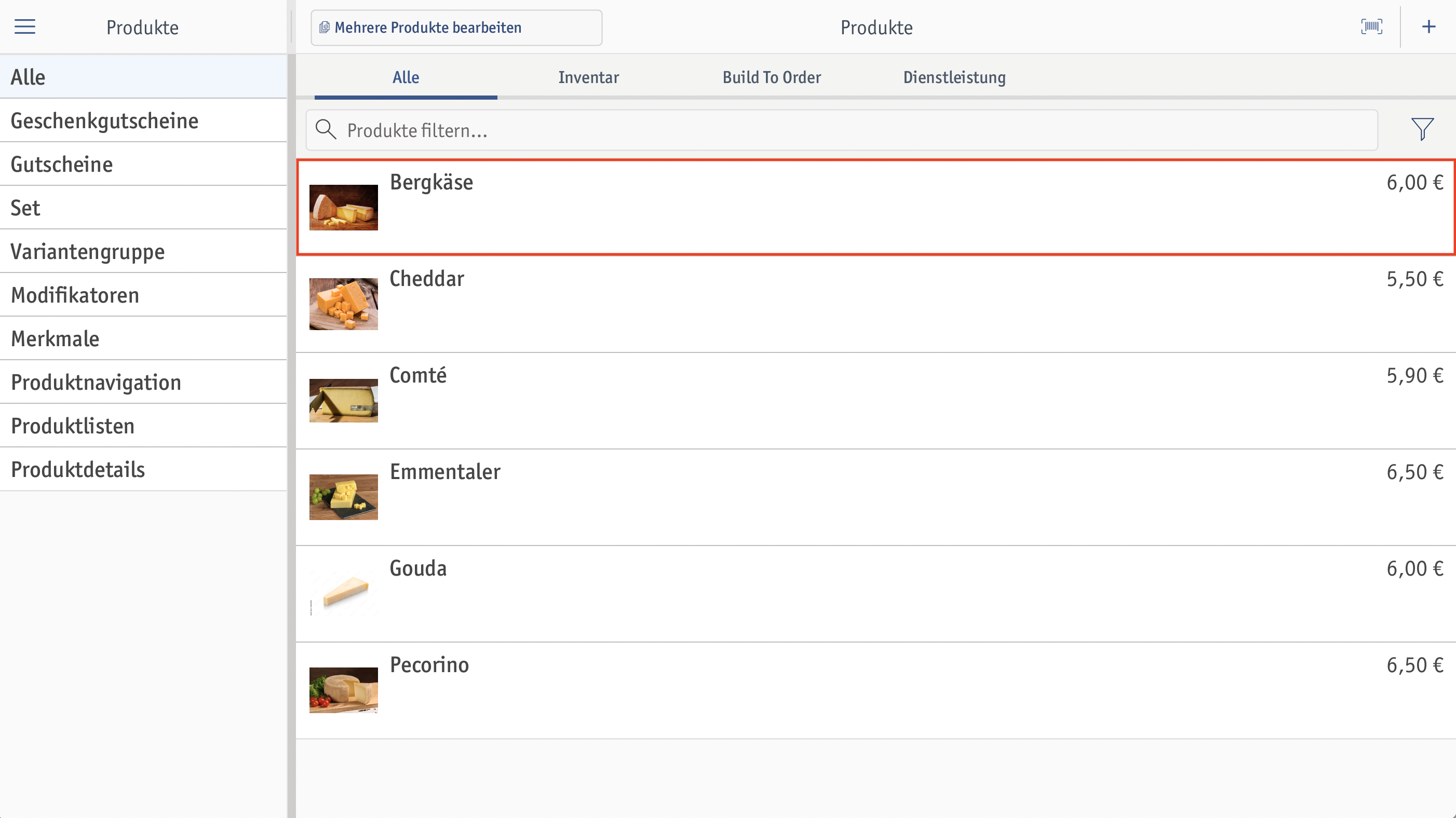The width and height of the screenshot is (1456, 818).
Task: Focus the Produkte filtern search field
Action: (842, 130)
